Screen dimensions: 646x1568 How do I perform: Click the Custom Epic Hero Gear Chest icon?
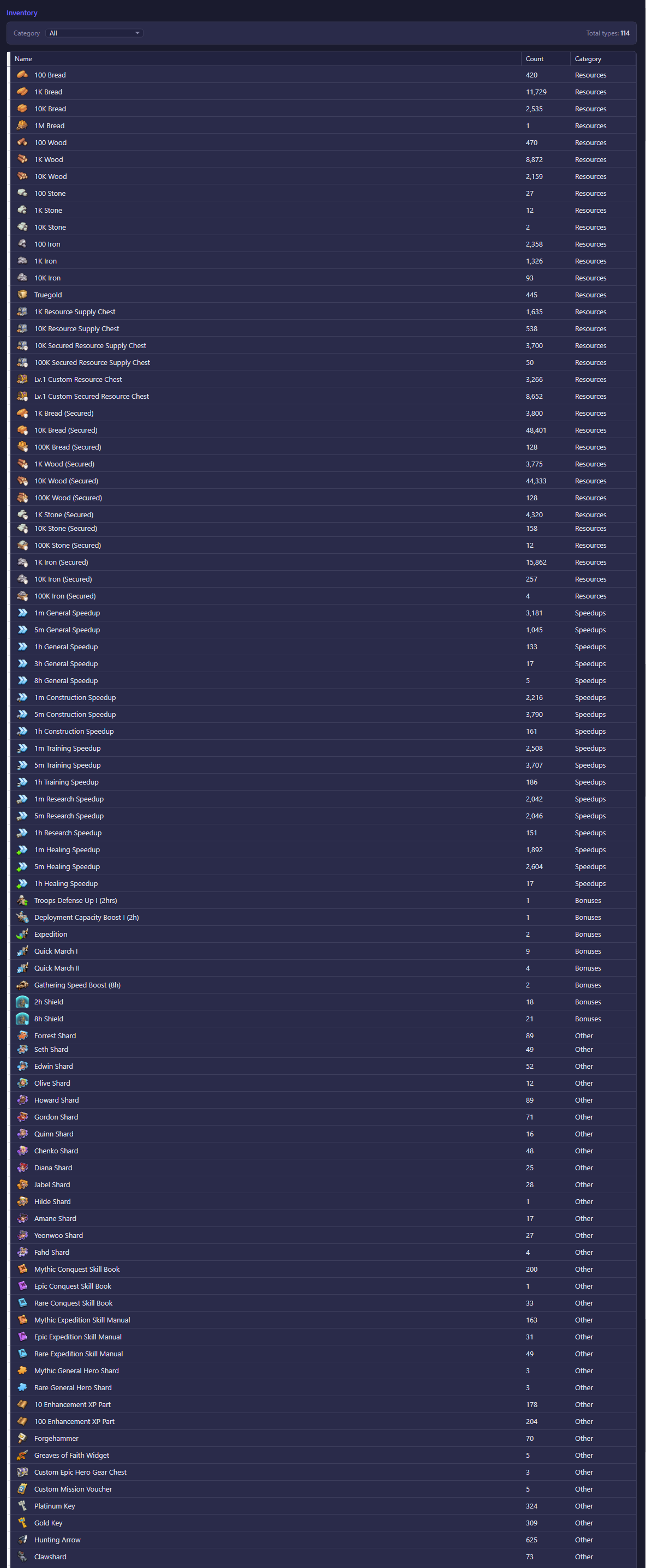[x=22, y=1473]
